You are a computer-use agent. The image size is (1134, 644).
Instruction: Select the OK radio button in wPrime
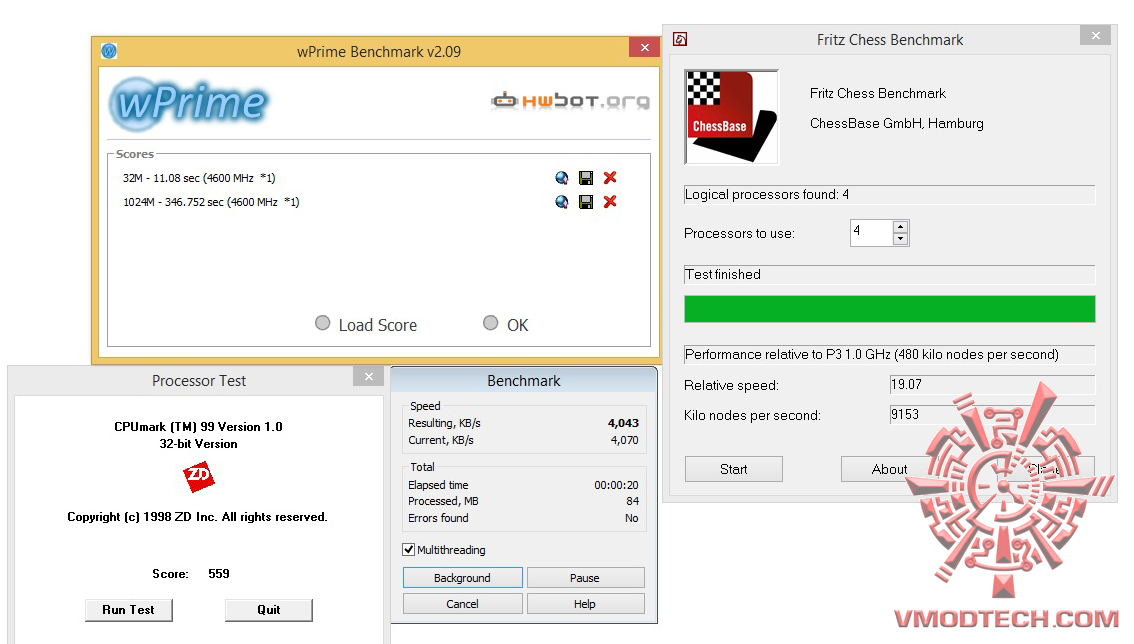point(490,323)
